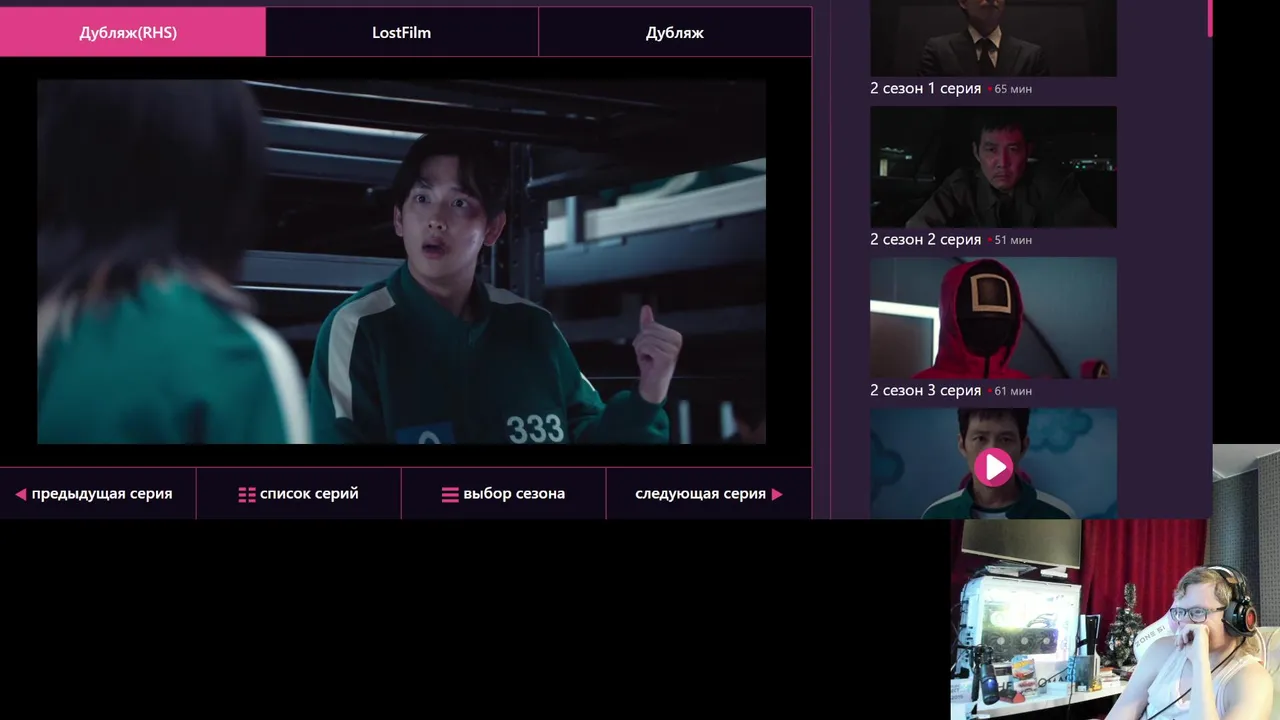
Task: Open список серий
Action: click(x=299, y=494)
